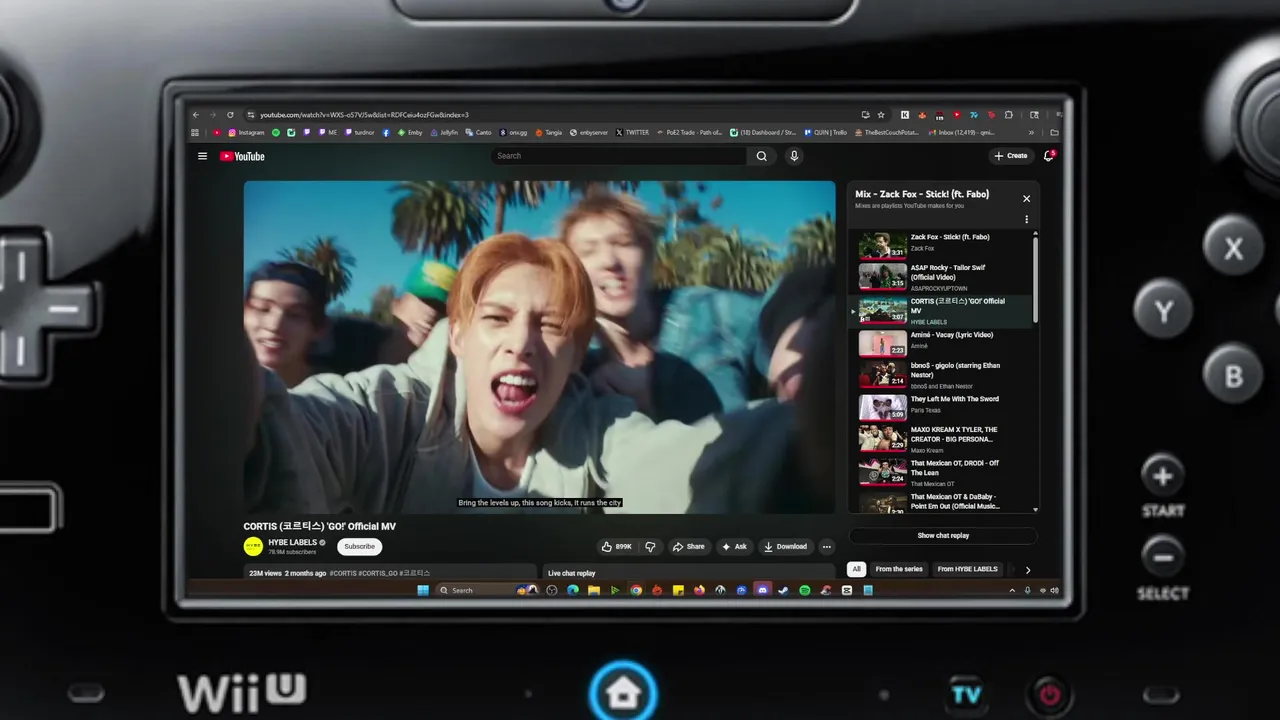
Task: Open Jellyfin bookmark
Action: point(443,132)
